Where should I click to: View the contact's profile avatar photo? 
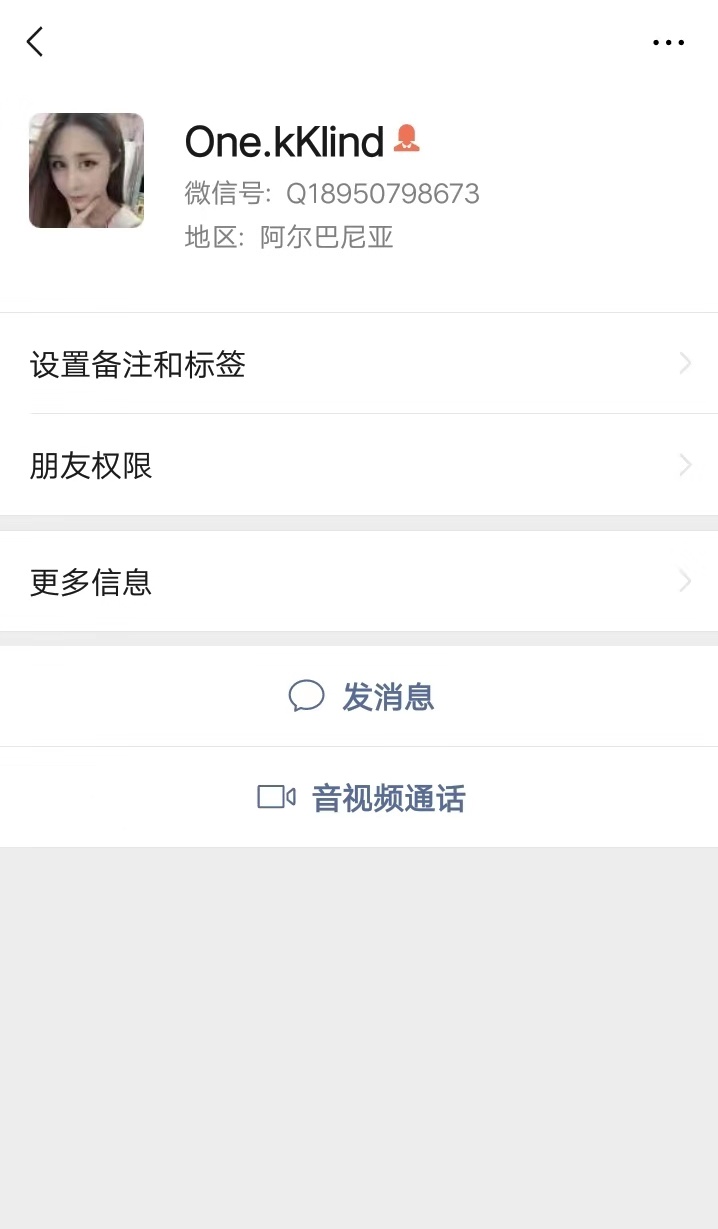(x=86, y=170)
